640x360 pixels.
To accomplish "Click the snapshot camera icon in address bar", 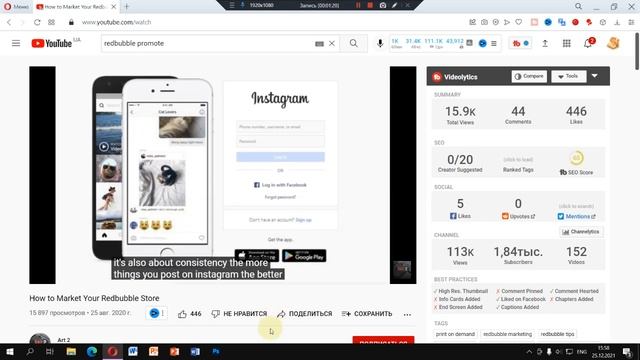I will [x=484, y=22].
